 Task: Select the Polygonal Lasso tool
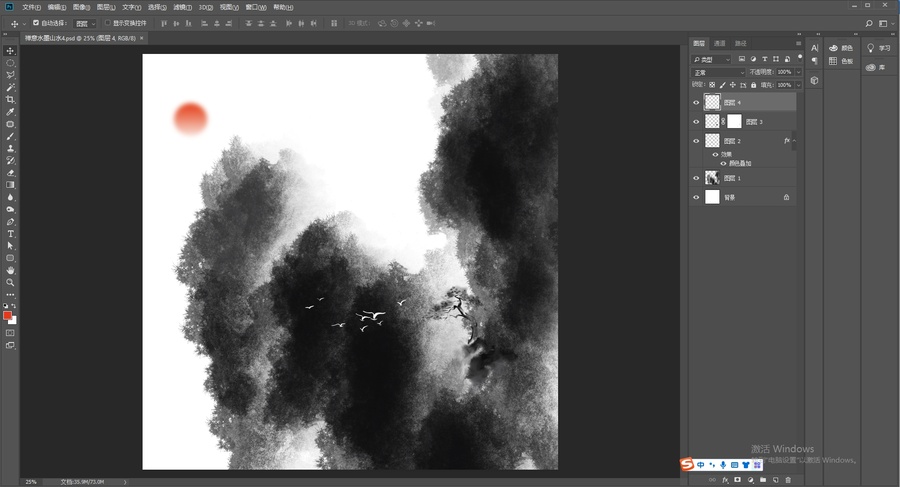point(10,75)
